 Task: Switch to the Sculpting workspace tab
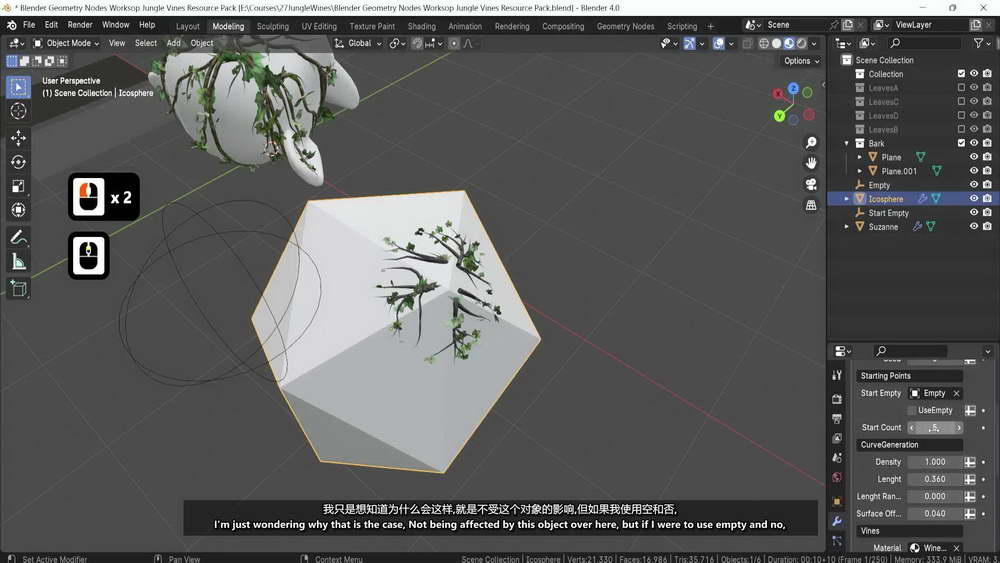pyautogui.click(x=272, y=26)
